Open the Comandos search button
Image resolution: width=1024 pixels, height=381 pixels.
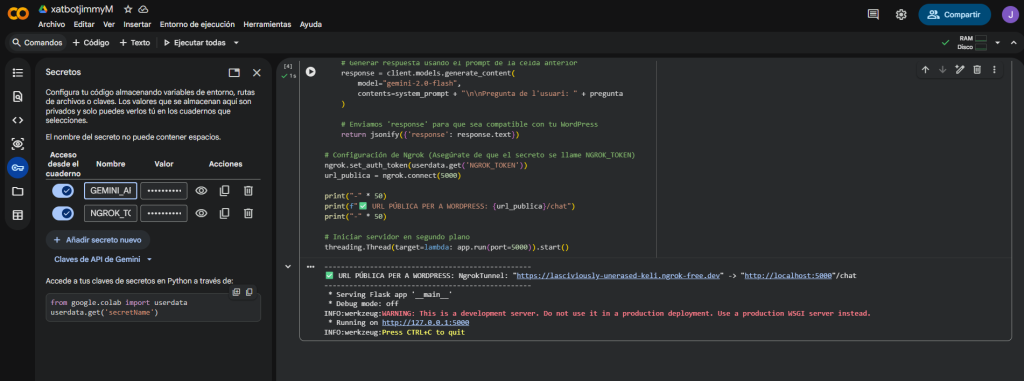click(x=37, y=42)
